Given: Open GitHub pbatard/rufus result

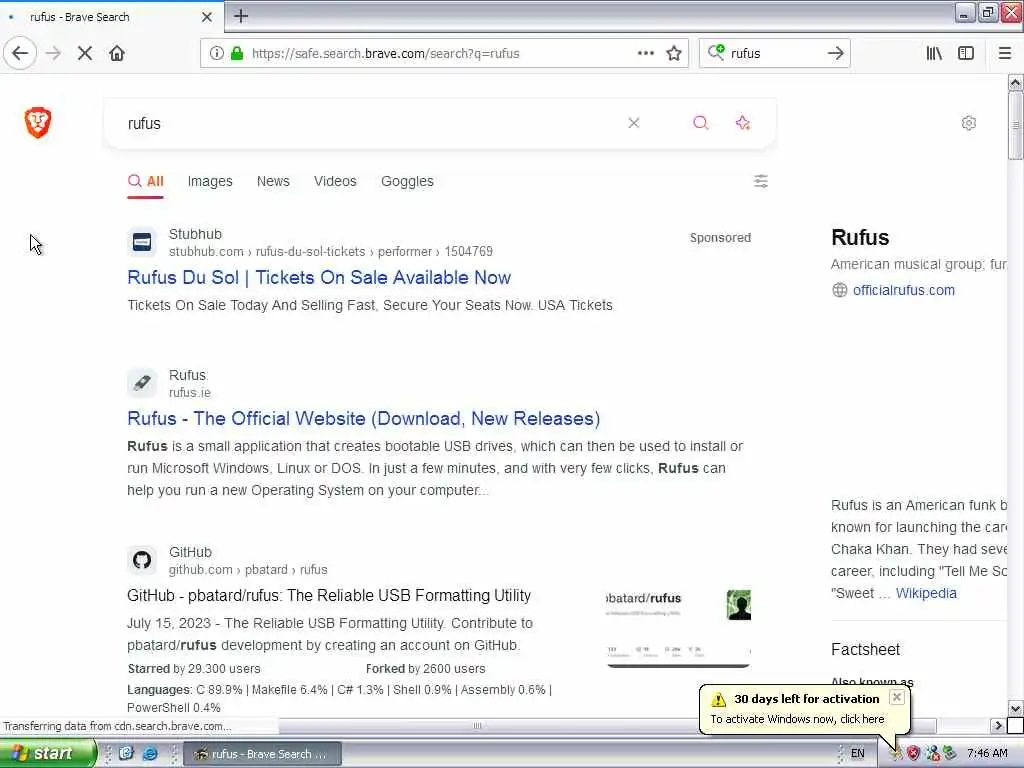Looking at the screenshot, I should click(x=328, y=596).
